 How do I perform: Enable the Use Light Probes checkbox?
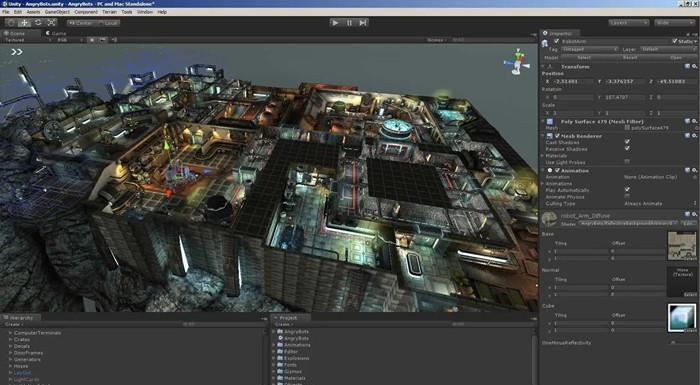pyautogui.click(x=627, y=162)
